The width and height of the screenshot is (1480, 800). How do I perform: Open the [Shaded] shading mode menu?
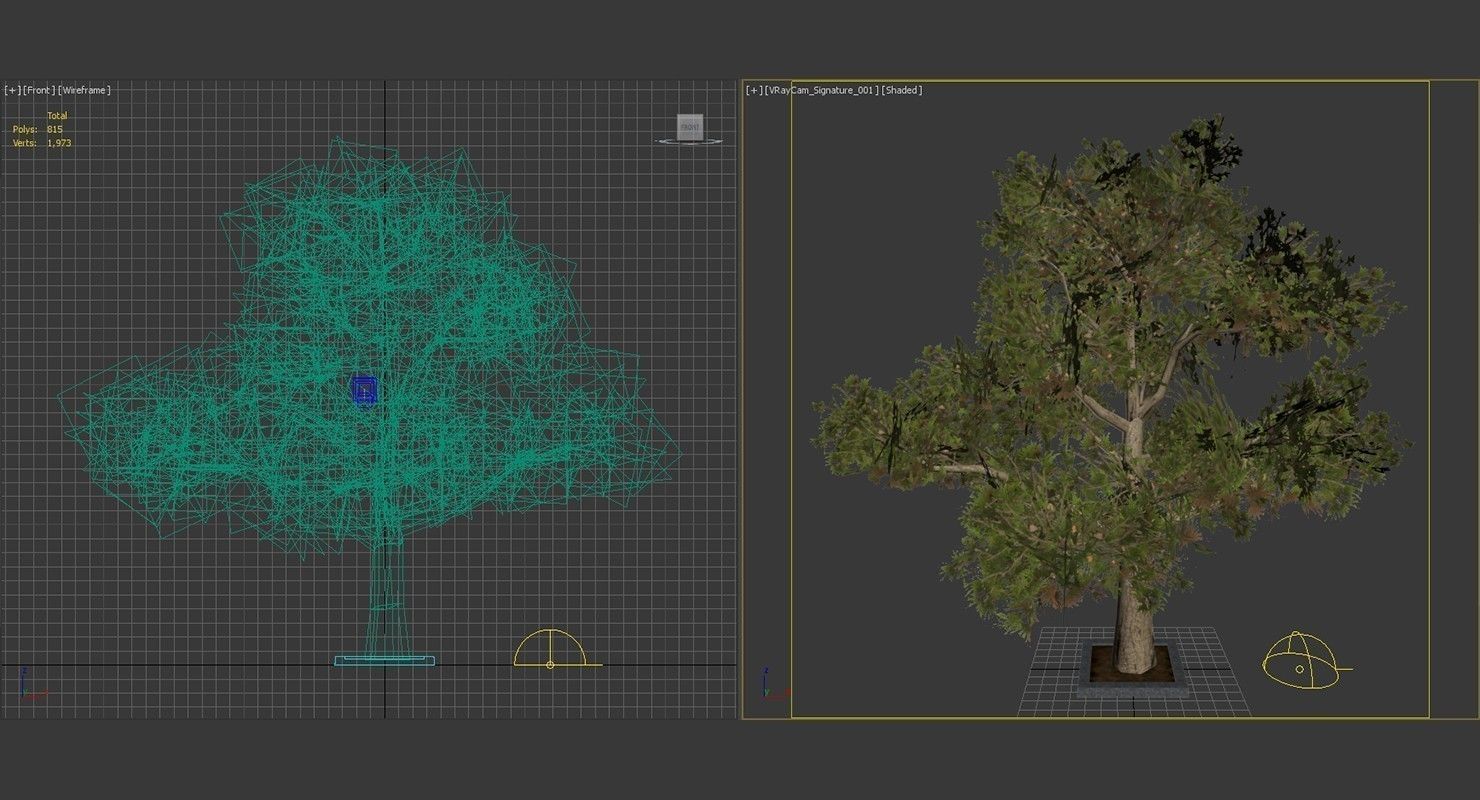point(901,90)
